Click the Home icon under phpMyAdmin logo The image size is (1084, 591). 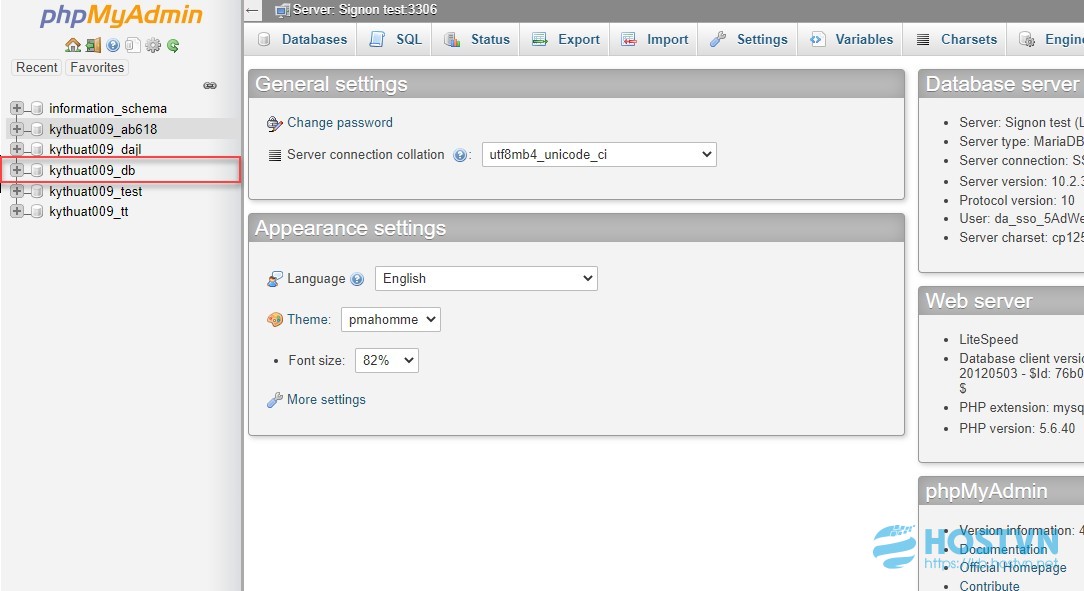[x=73, y=46]
